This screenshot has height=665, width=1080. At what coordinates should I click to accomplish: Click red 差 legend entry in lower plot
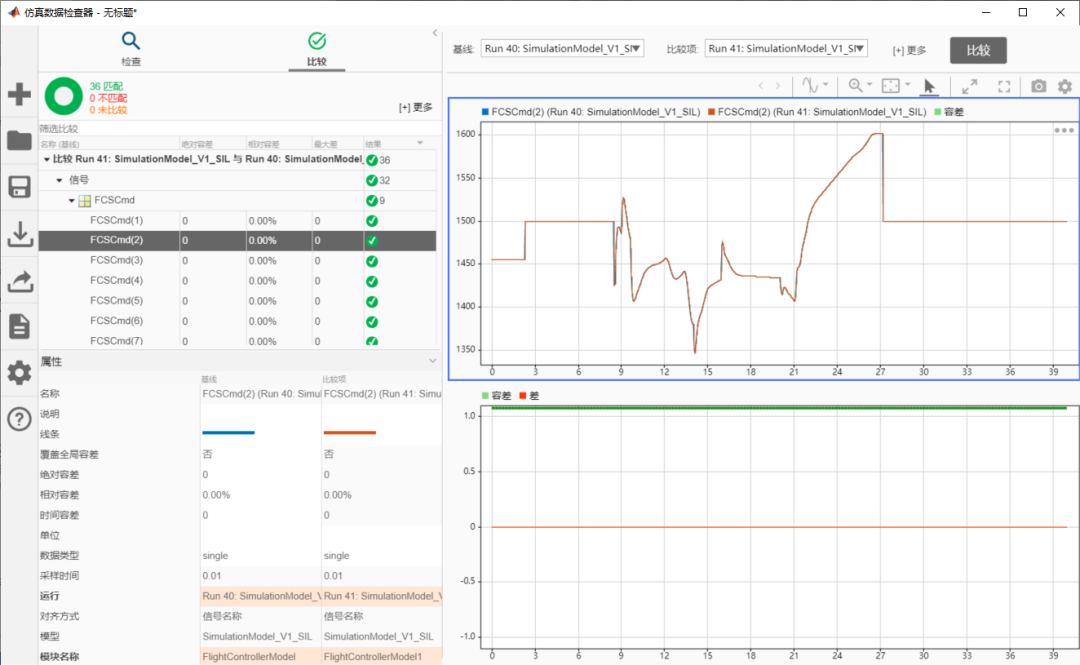pyautogui.click(x=529, y=396)
